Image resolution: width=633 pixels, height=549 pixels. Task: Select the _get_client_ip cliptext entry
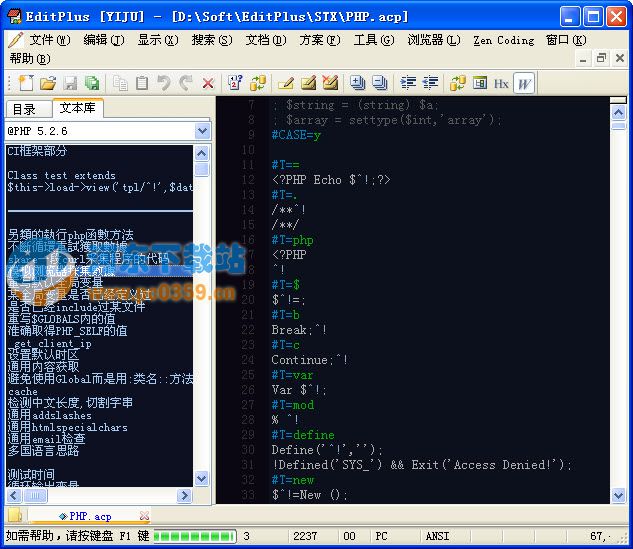52,344
